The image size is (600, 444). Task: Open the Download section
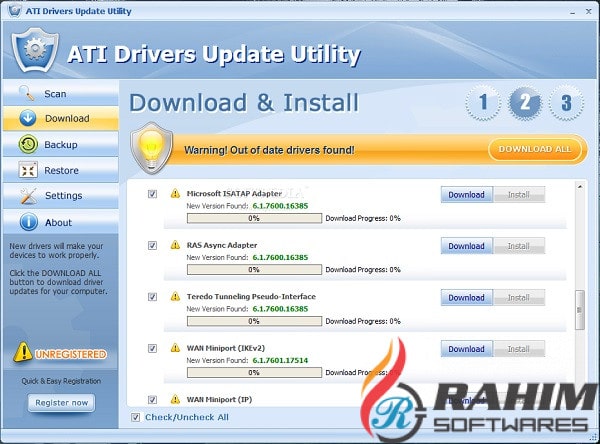60,118
